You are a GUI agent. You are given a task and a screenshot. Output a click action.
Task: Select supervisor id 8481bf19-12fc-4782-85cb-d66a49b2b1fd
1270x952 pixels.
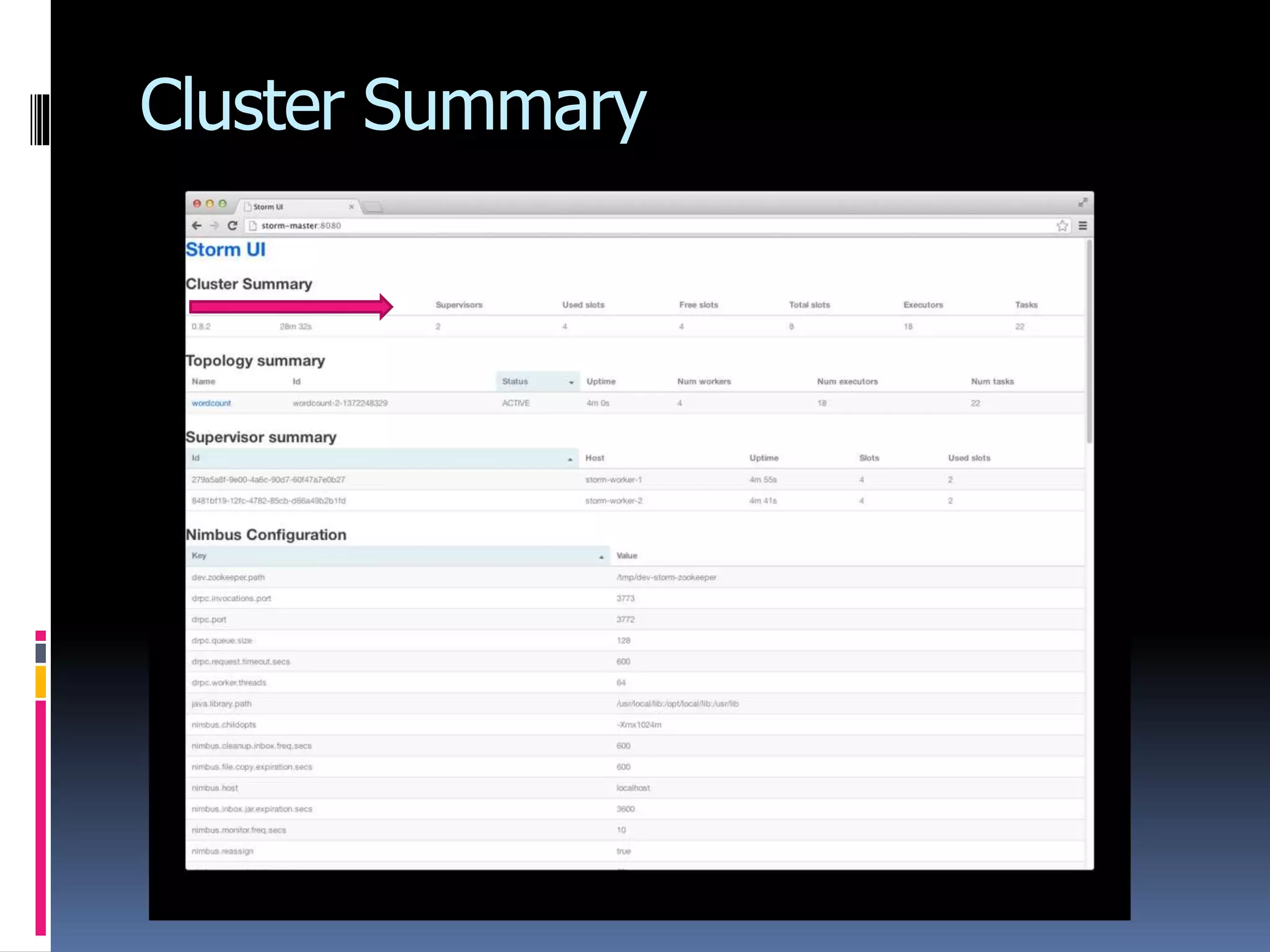[x=269, y=501]
